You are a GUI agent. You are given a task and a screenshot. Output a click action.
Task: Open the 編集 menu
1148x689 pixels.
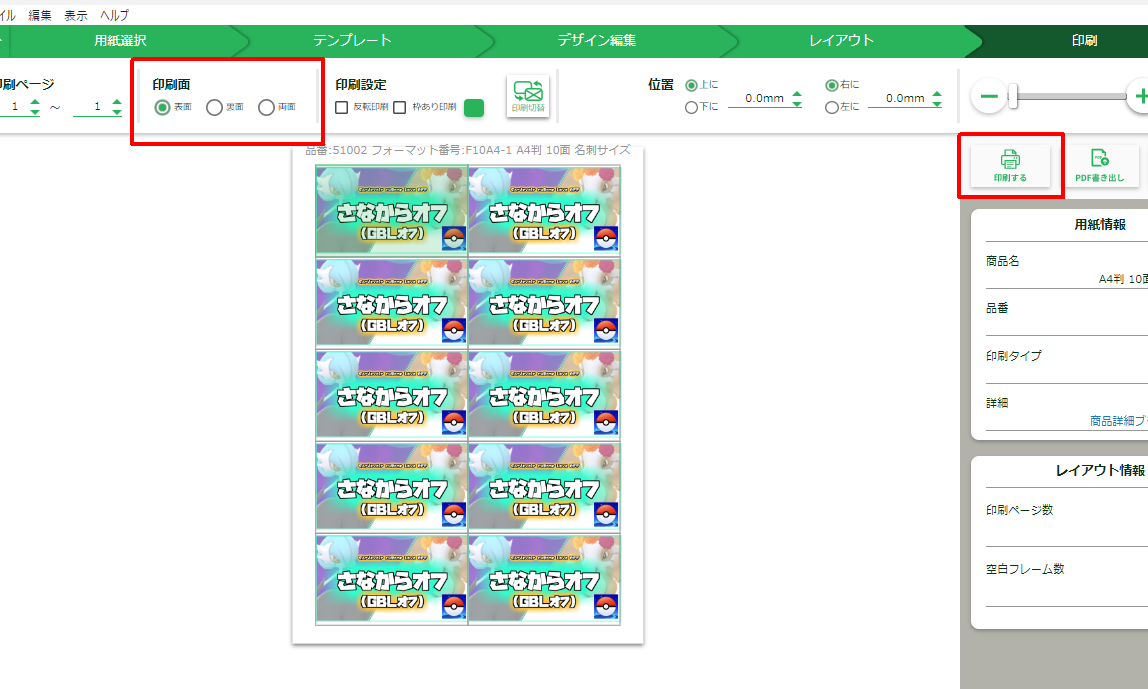click(40, 15)
